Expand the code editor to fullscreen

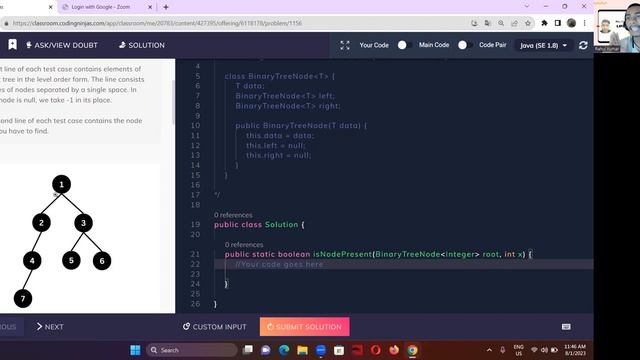345,45
